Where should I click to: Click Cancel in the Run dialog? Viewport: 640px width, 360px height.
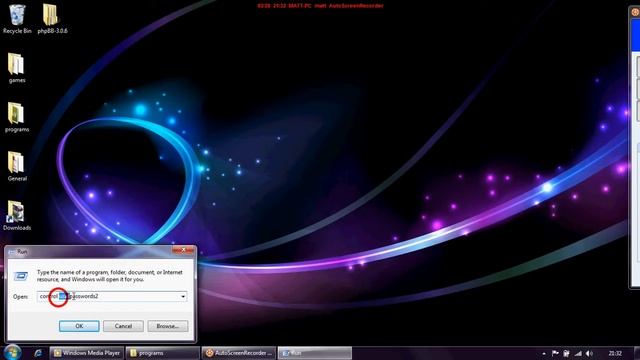123,326
